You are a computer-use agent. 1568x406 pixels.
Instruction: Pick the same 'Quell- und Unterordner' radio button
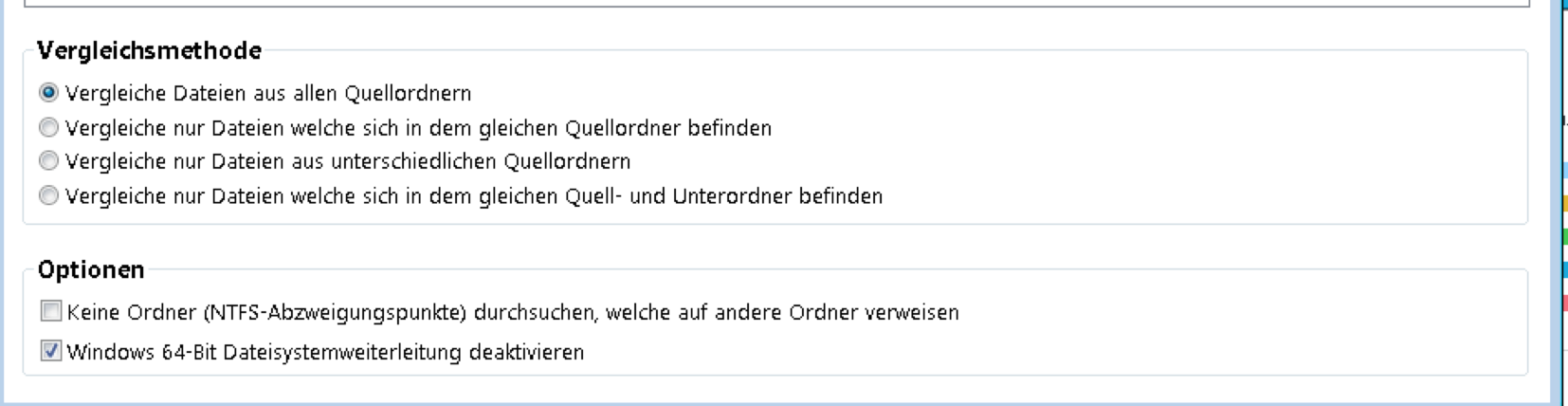(x=48, y=195)
